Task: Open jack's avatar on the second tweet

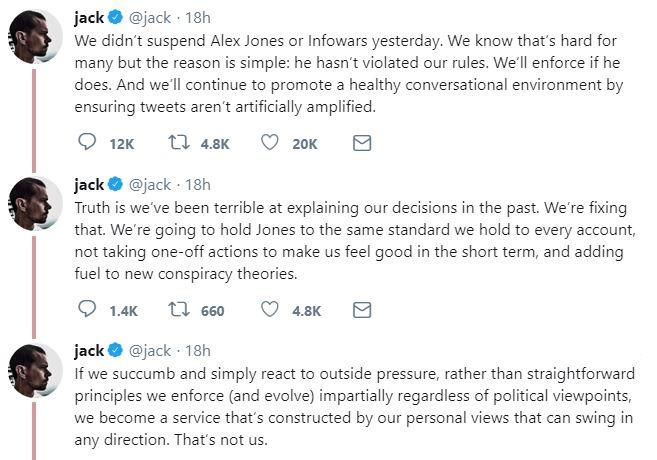Action: pyautogui.click(x=35, y=204)
